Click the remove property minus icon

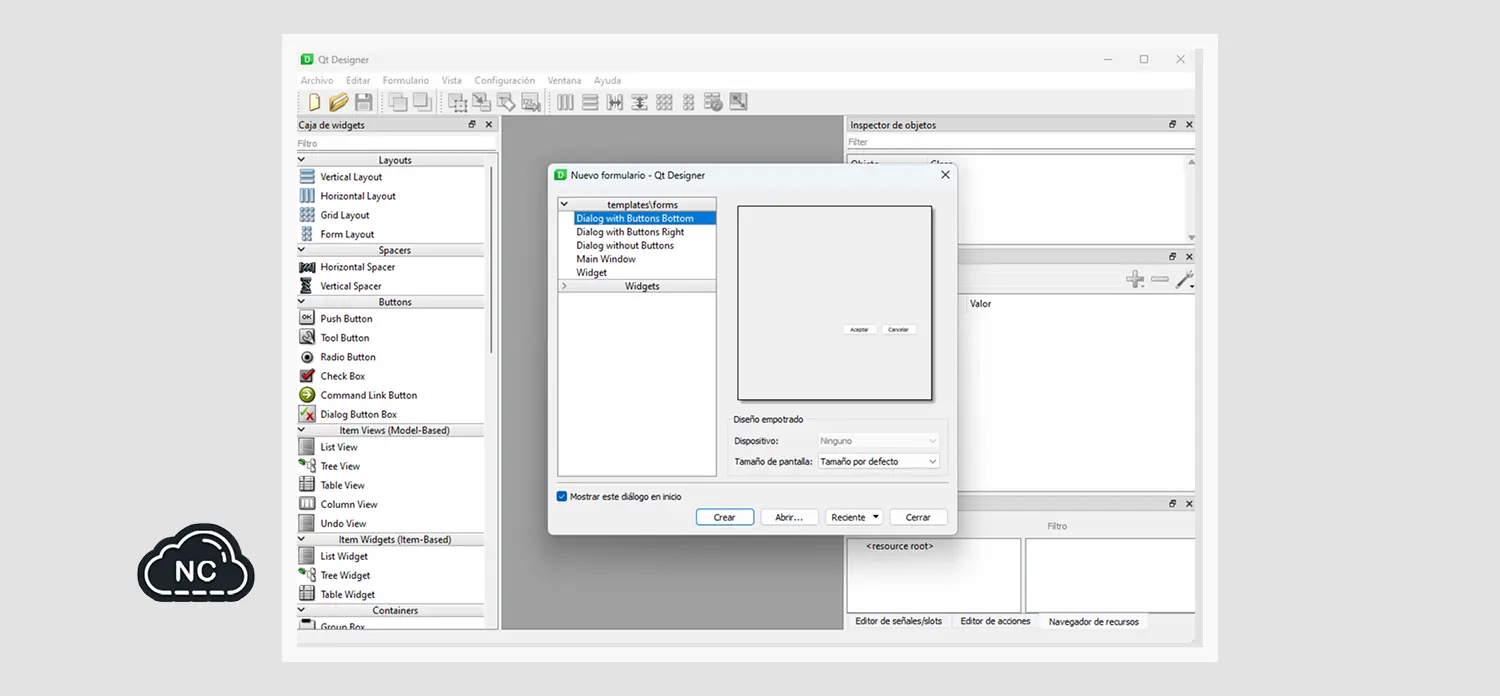(x=1159, y=280)
